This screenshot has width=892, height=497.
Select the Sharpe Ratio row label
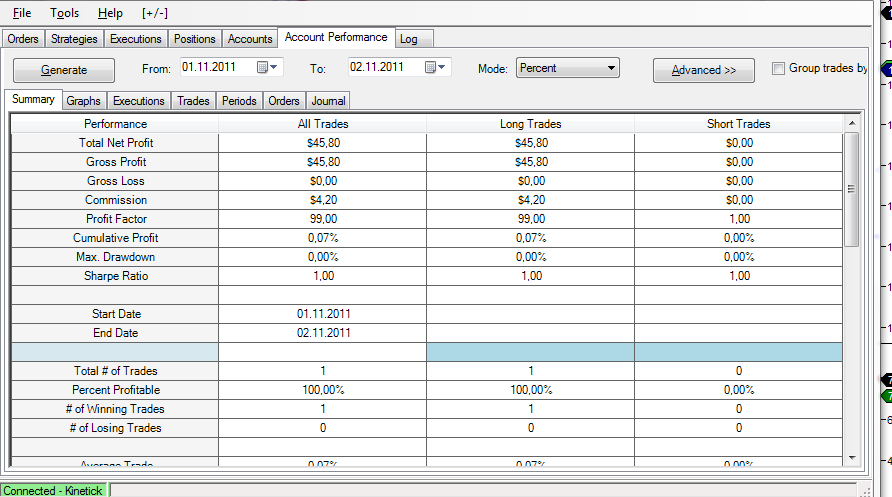pos(115,276)
